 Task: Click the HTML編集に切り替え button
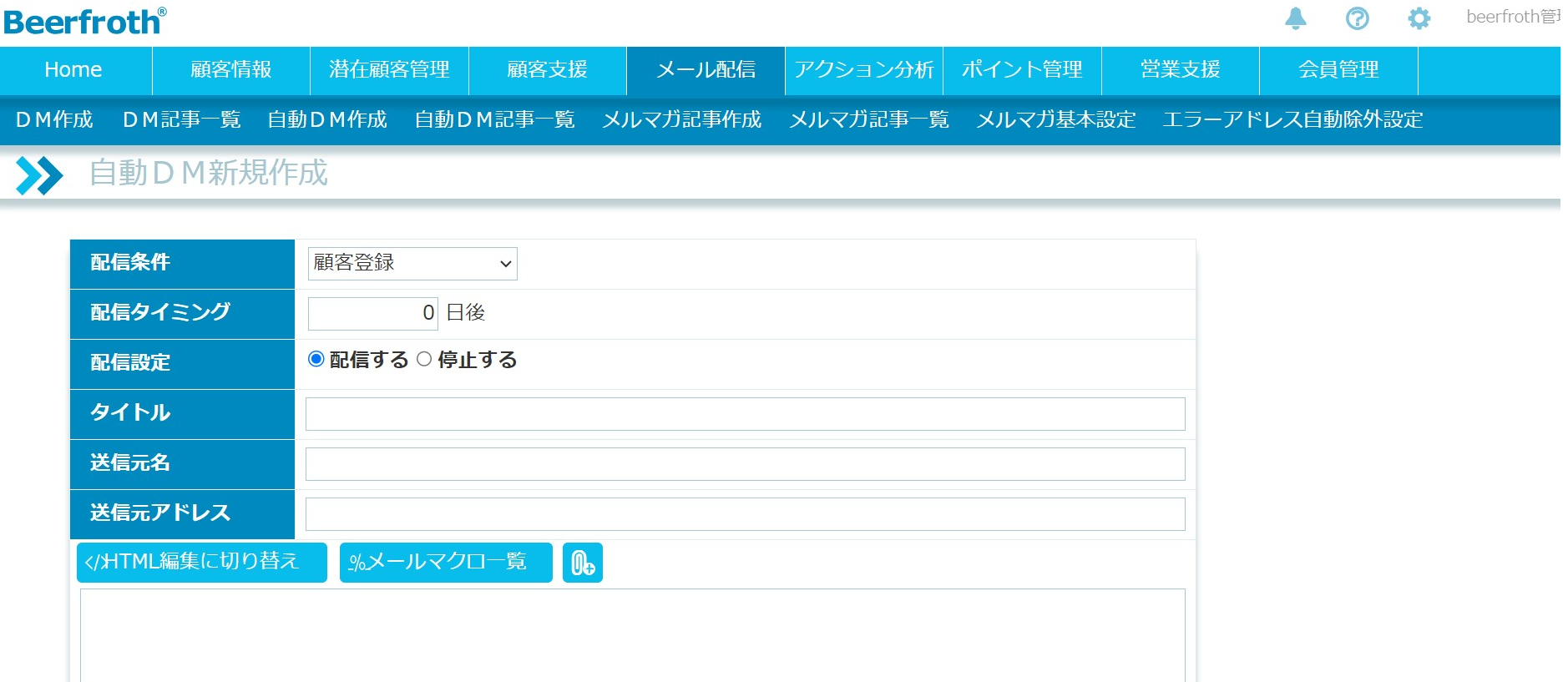pos(201,563)
